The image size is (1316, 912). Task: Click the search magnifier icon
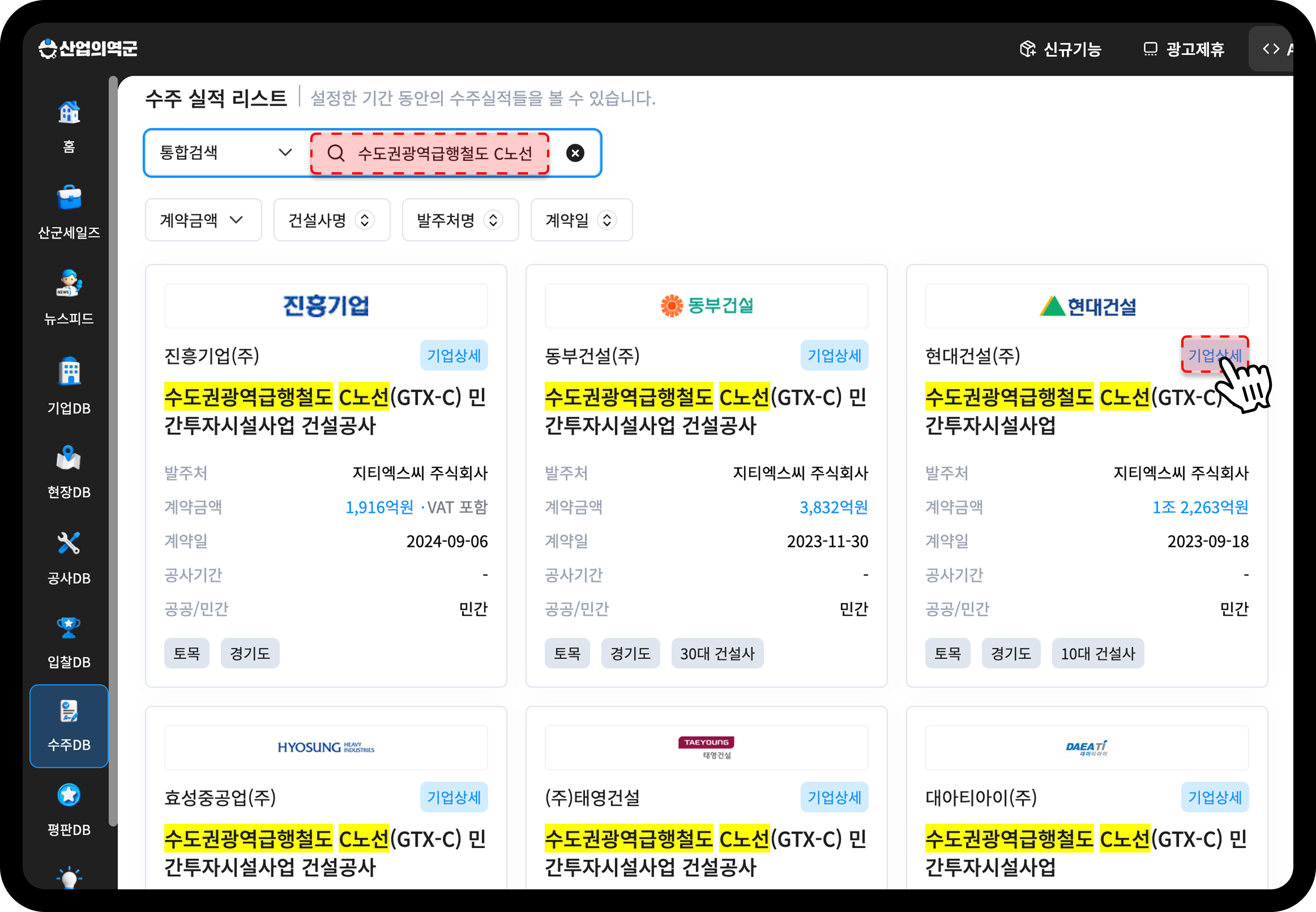coord(336,153)
